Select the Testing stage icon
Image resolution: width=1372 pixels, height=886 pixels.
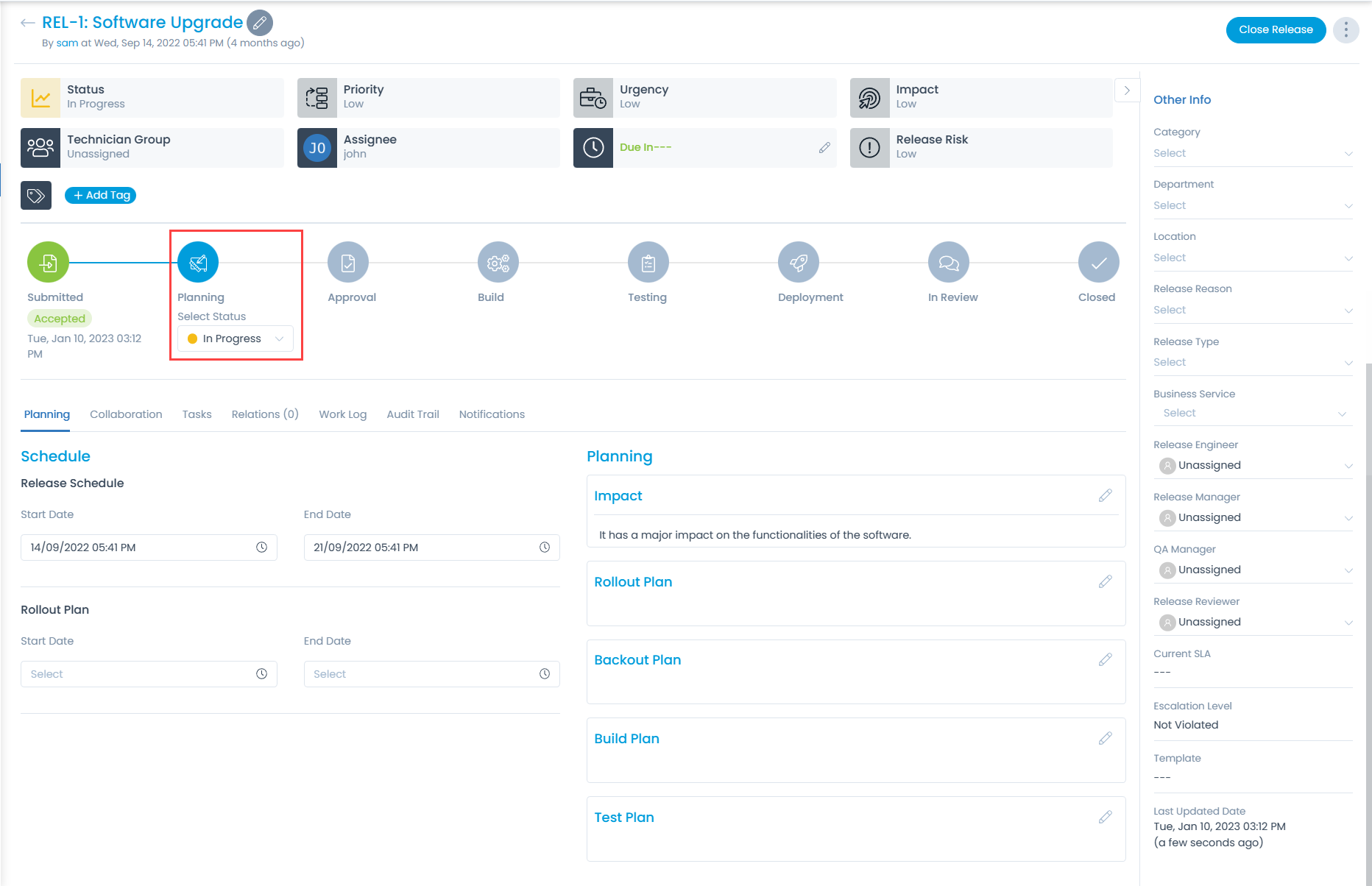648,262
